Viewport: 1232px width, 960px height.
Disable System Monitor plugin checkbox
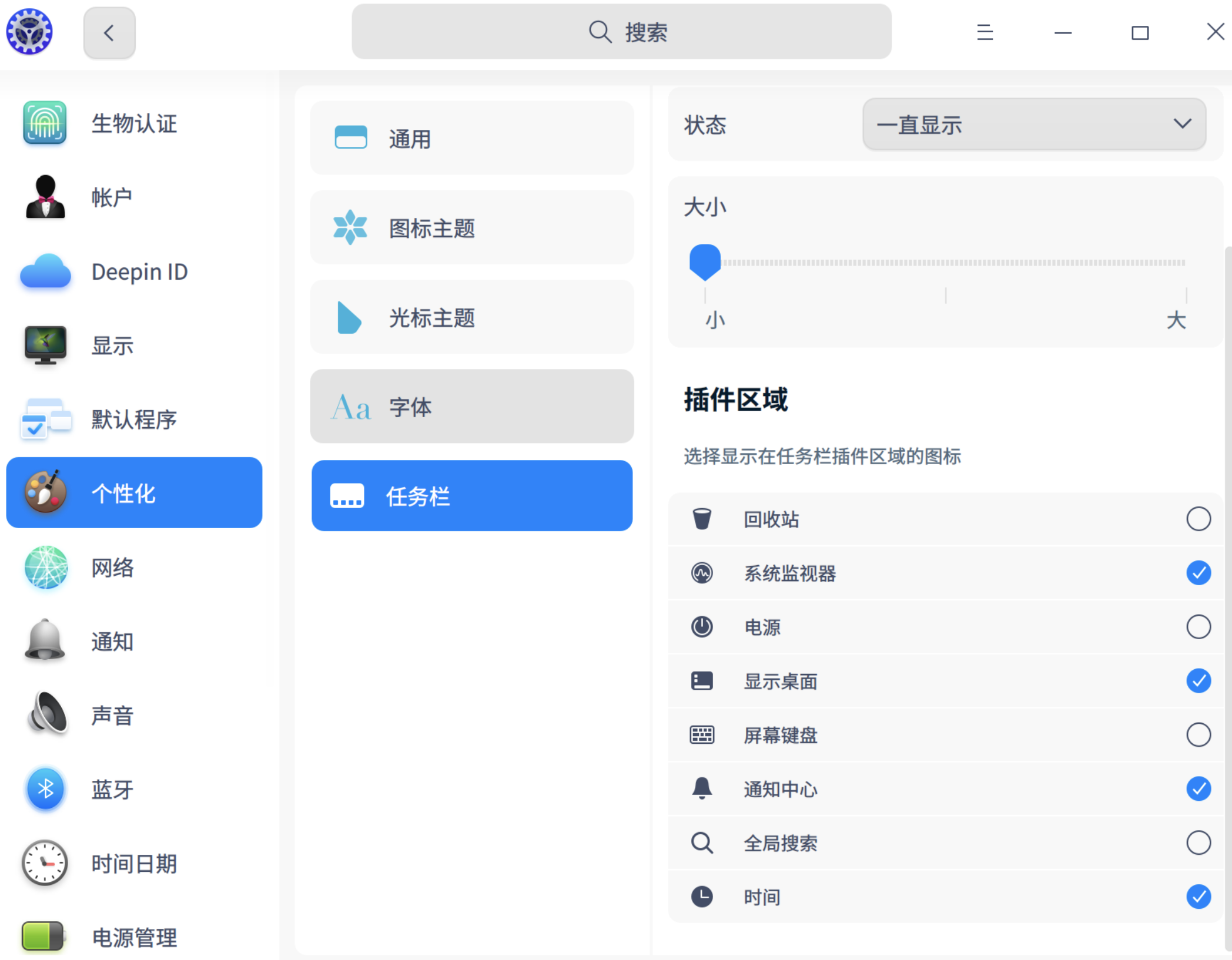pos(1198,573)
